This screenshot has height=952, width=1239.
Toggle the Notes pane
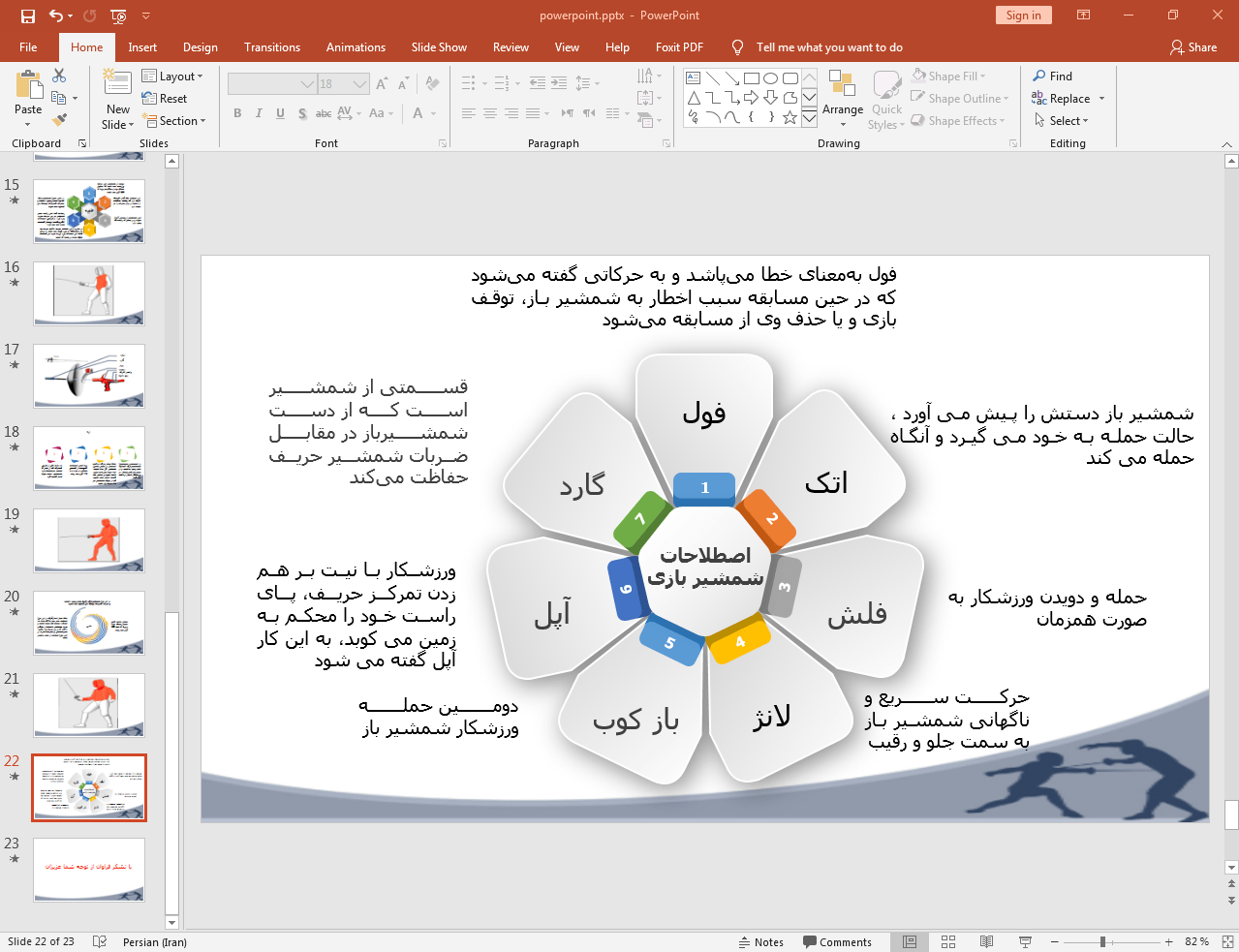[x=761, y=942]
